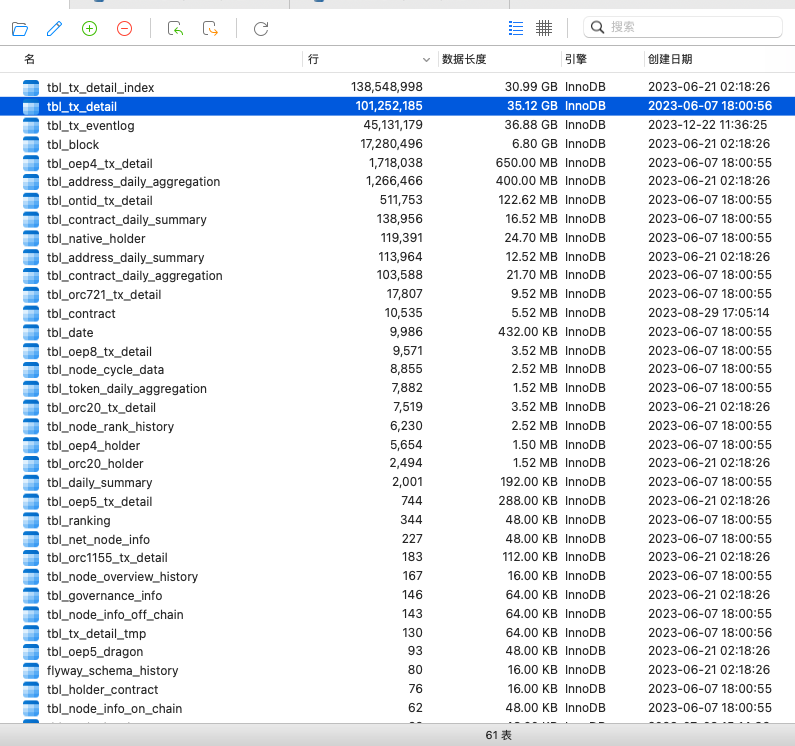This screenshot has width=795, height=746.
Task: Refresh the table list
Action: (x=261, y=28)
